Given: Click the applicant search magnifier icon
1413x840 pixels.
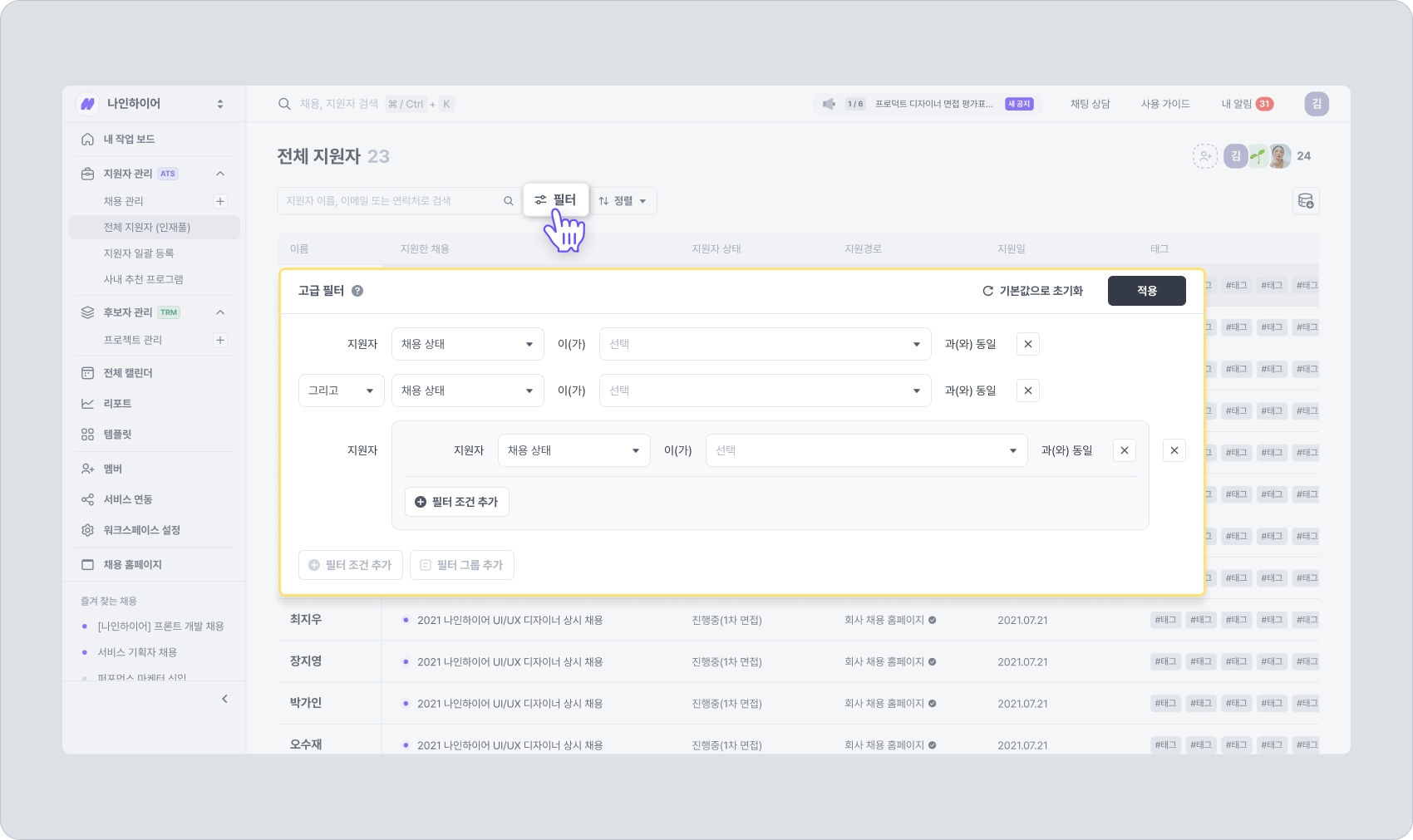Looking at the screenshot, I should (x=509, y=201).
